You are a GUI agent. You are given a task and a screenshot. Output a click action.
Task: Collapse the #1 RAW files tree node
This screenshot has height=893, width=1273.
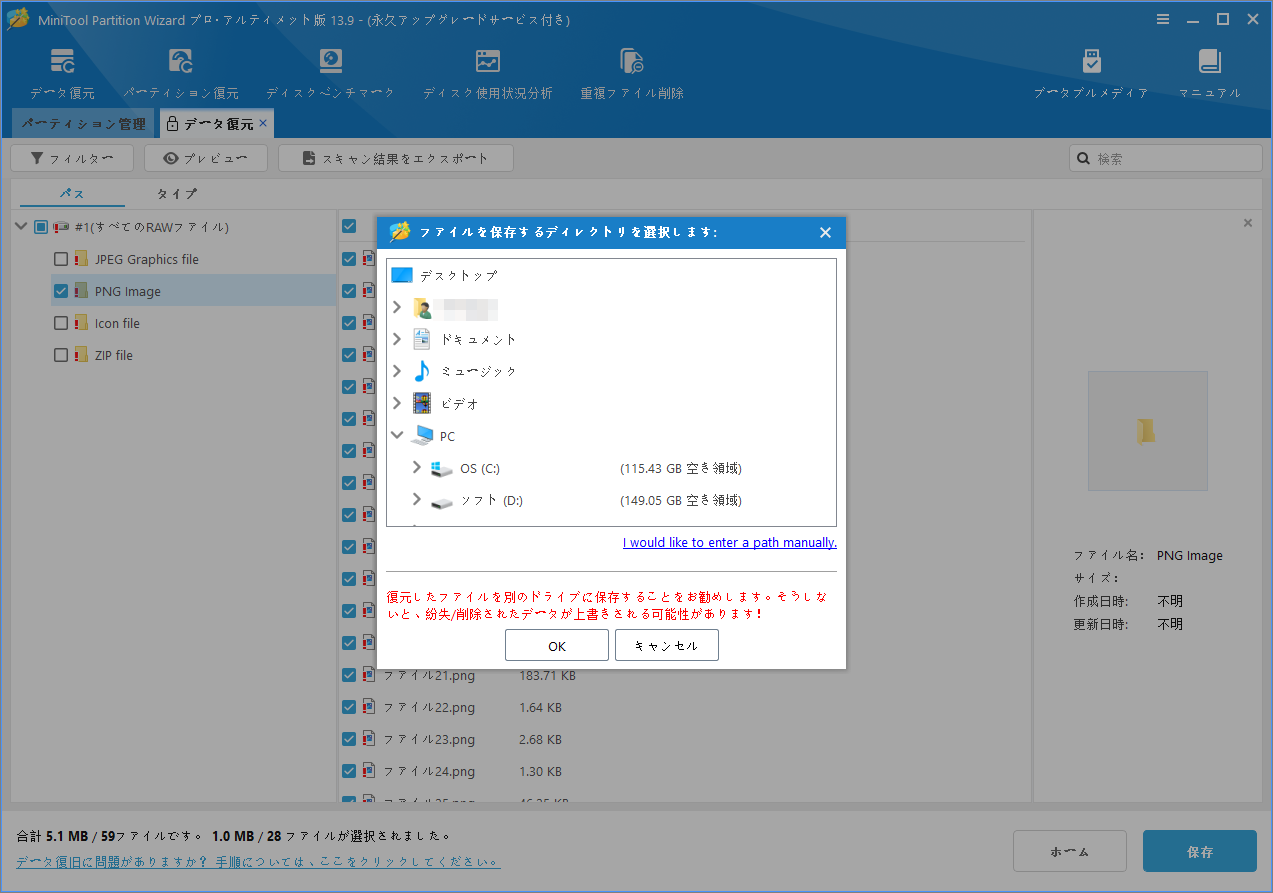click(x=21, y=227)
